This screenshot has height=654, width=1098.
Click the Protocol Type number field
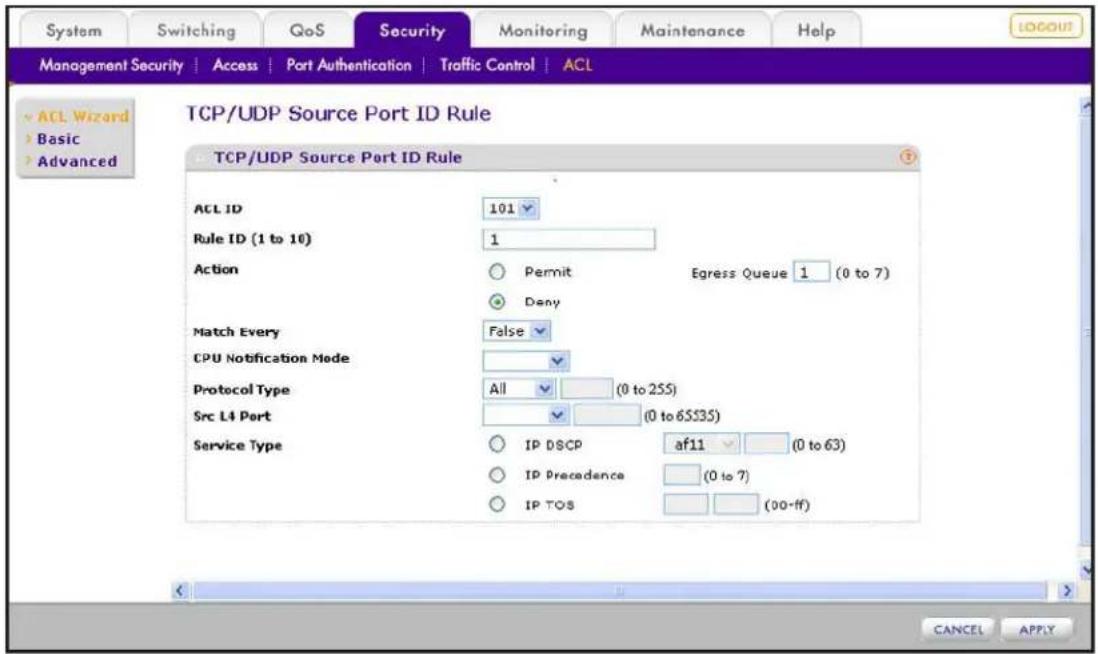(587, 389)
